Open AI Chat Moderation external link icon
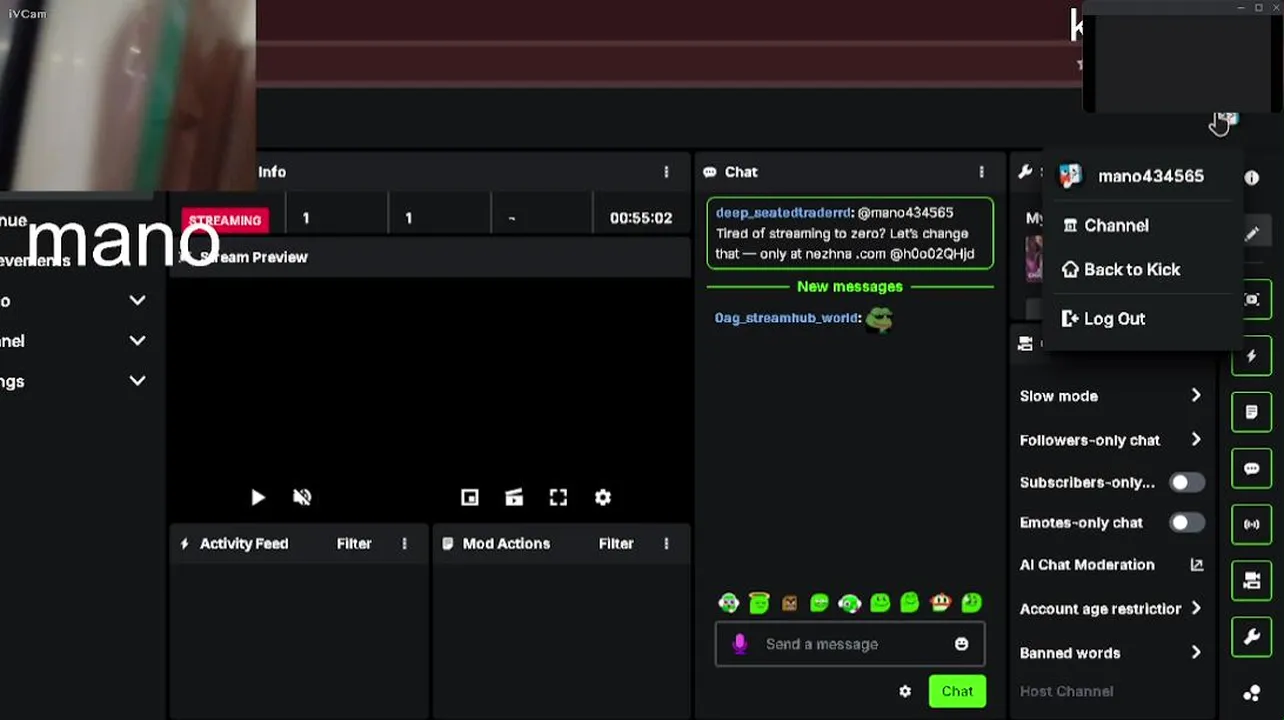This screenshot has width=1284, height=720. click(1196, 565)
